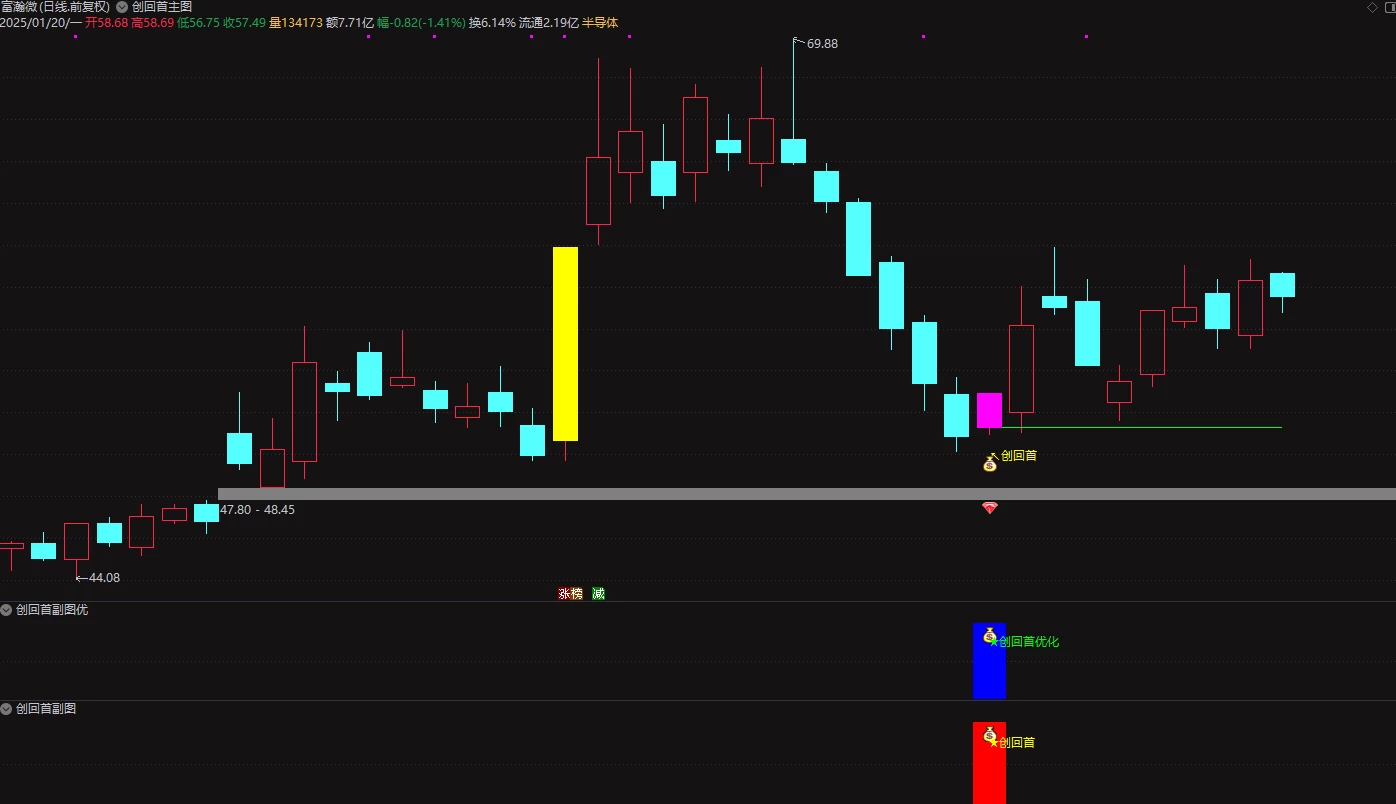Screen dimensions: 1396x804
Task: Expand the 创回首副图优 sub-chart menu arrow
Action: coord(7,609)
